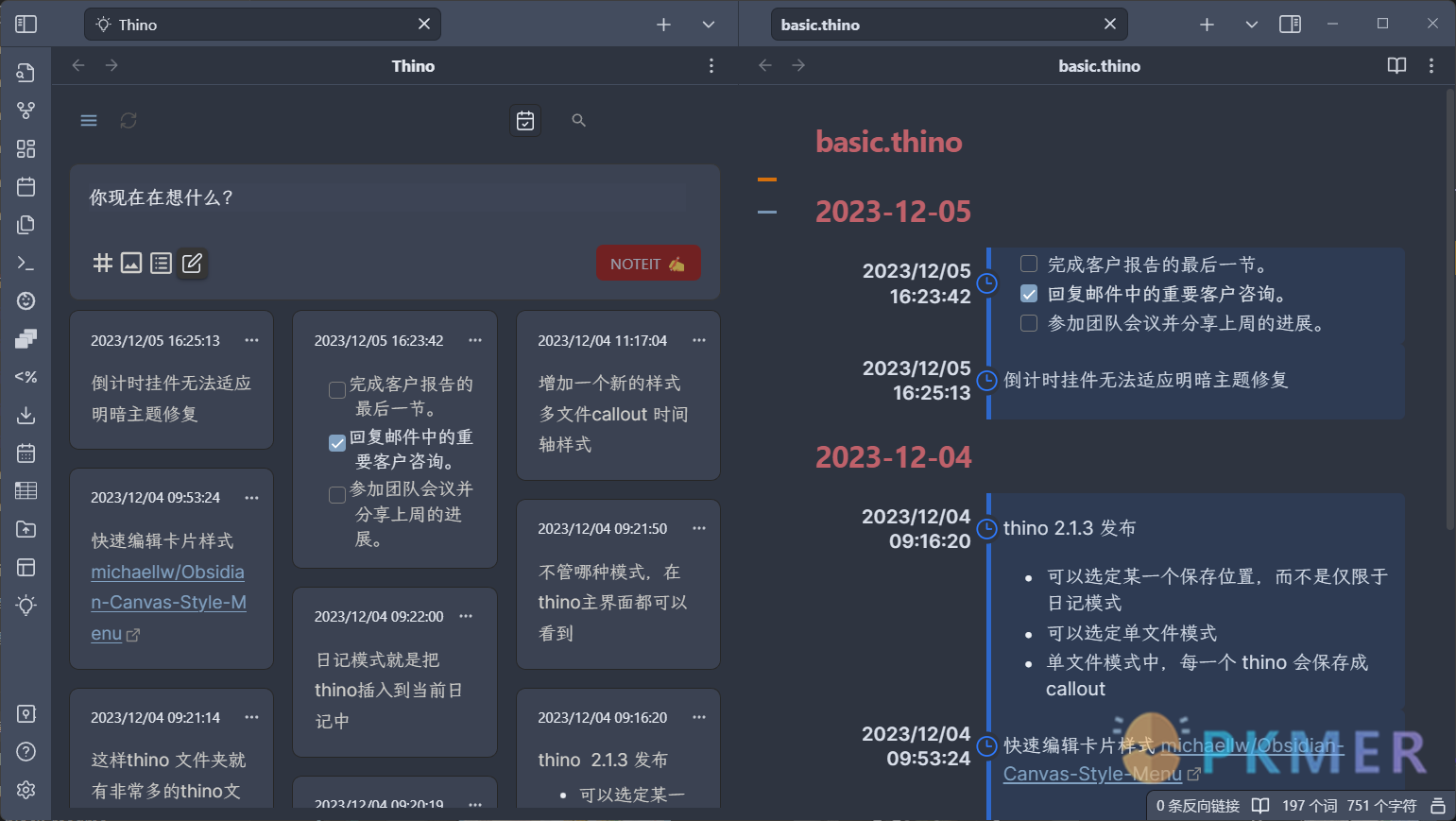The width and height of the screenshot is (1456, 821).
Task: Uncheck '回复邮件中的重要客户咨询' in Thino card
Action: [x=336, y=442]
